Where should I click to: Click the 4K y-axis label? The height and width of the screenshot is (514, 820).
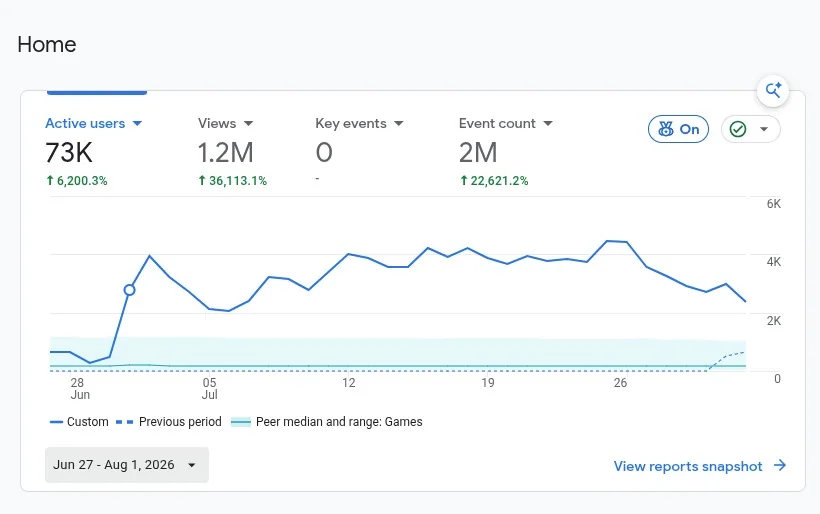(x=774, y=262)
